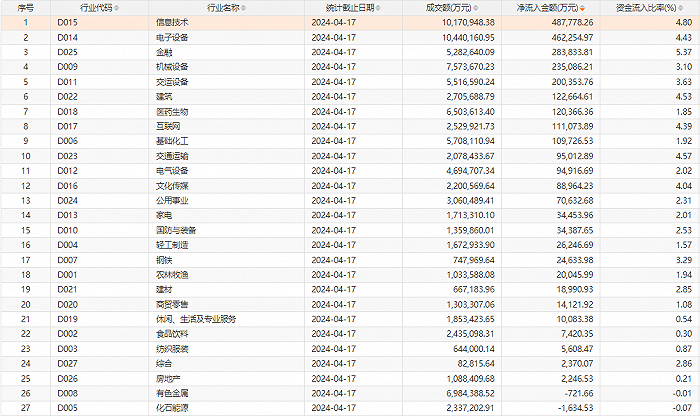Click negative net inflow -1,634.53
This screenshot has width=700, height=416.
(x=575, y=408)
